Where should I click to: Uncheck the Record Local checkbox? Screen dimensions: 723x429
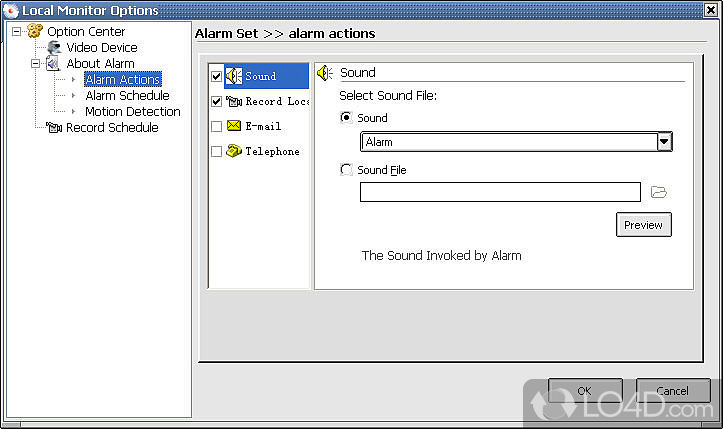coord(216,101)
